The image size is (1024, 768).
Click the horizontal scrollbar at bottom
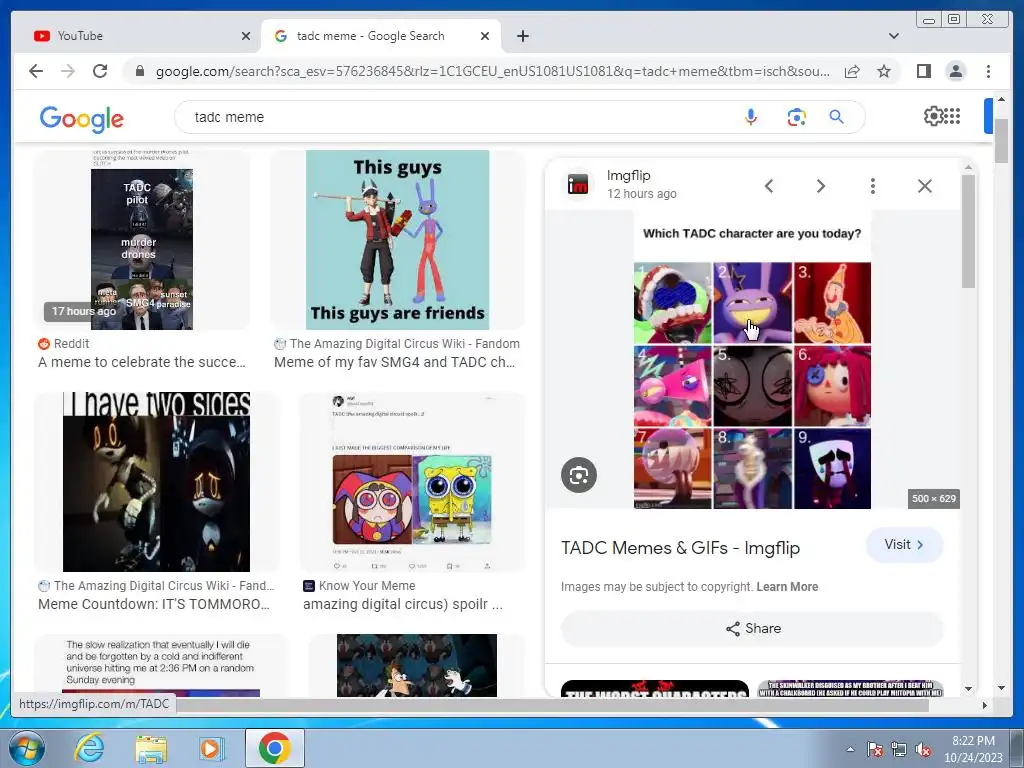click(552, 705)
